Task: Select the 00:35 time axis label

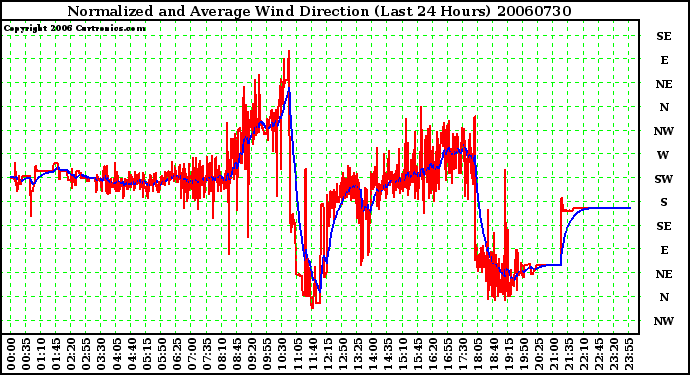Action: [x=26, y=354]
